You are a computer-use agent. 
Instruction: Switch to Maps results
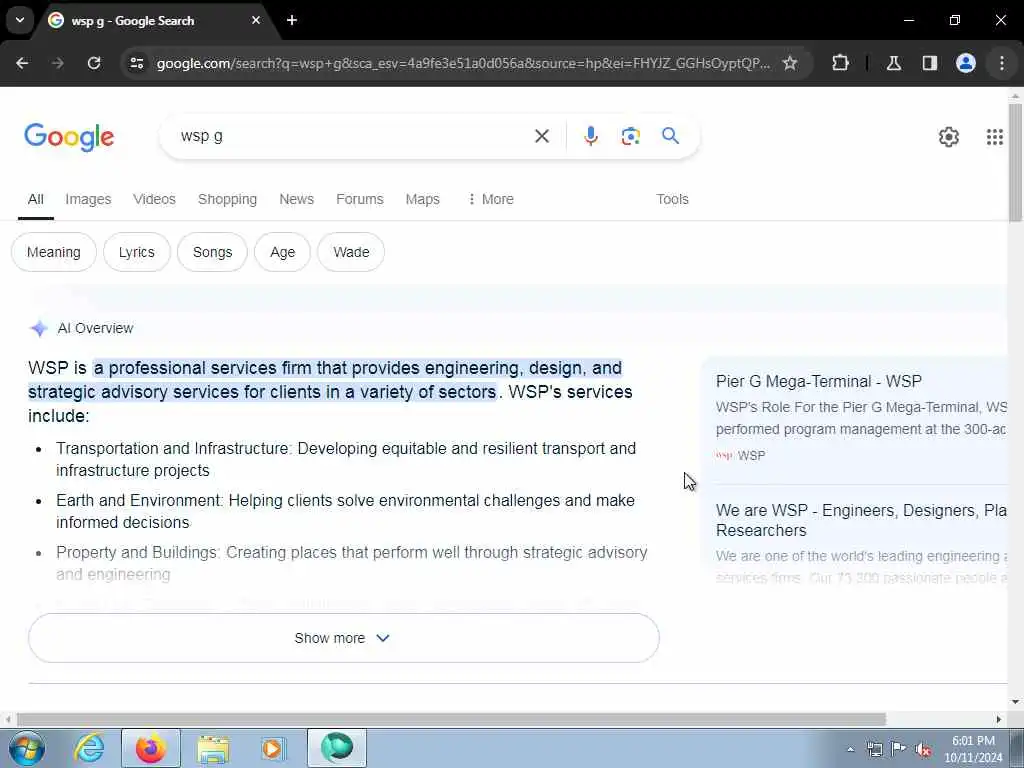point(423,199)
